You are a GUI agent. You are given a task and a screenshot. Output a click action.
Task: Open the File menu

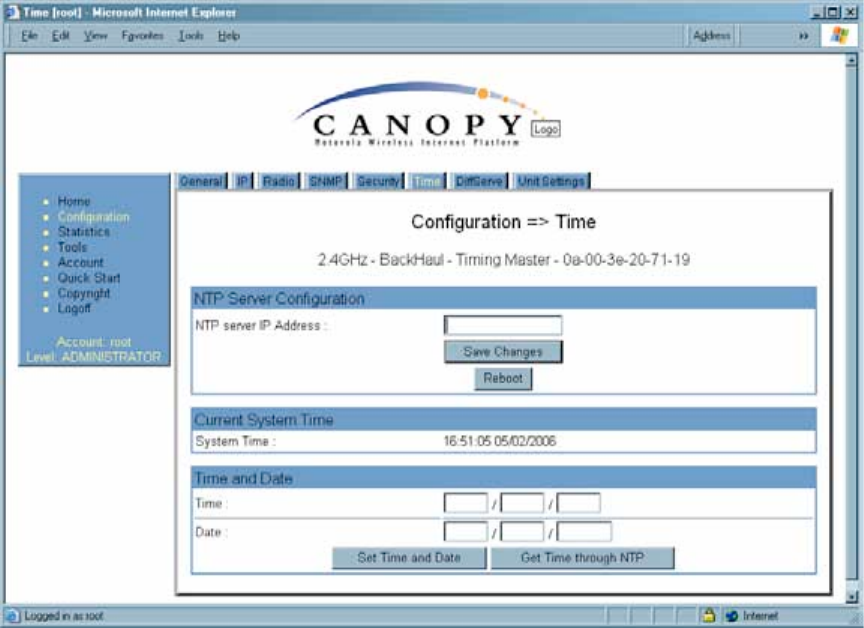point(29,36)
